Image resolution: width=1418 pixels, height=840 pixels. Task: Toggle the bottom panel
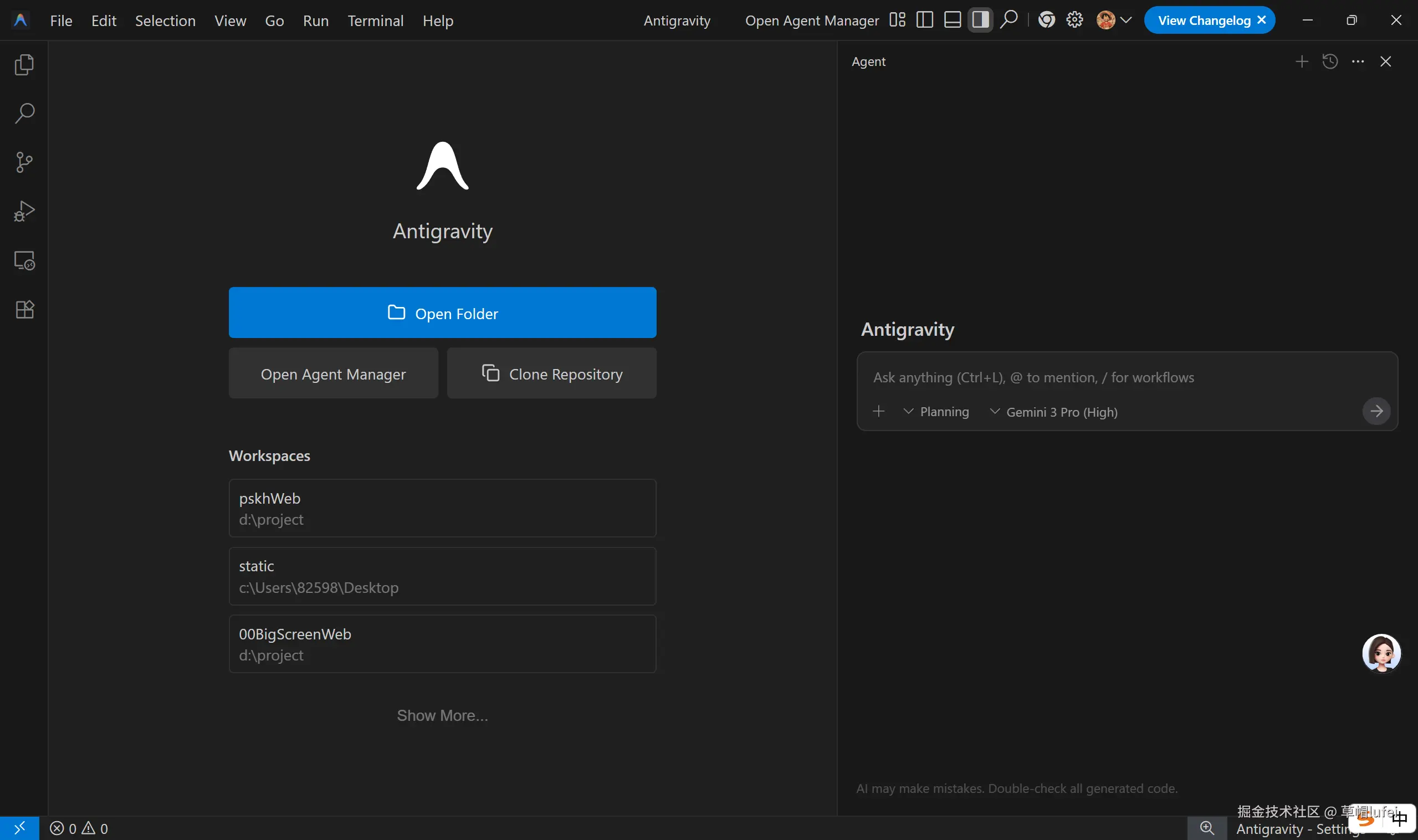point(953,21)
